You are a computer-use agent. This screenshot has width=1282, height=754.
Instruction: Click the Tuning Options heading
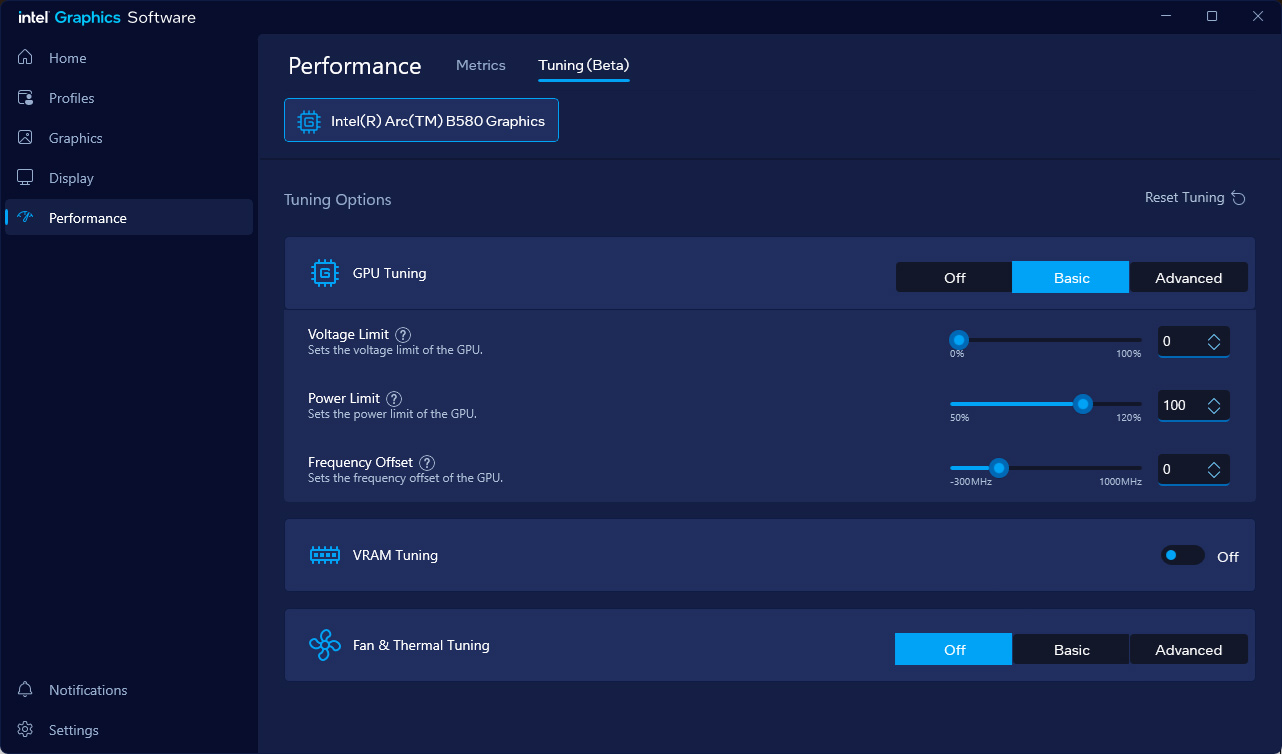click(338, 200)
